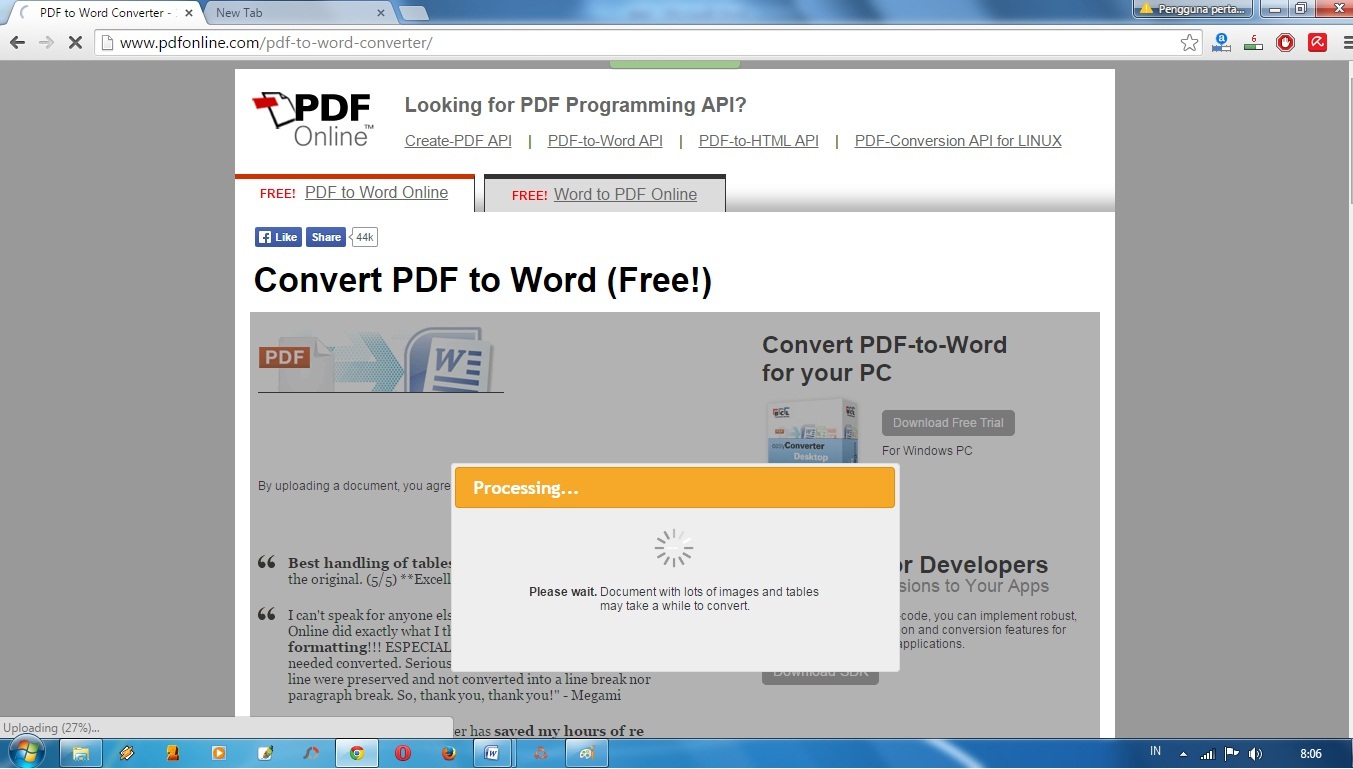1353x769 pixels.
Task: Open the Alexa traffic rank extension
Action: [1221, 43]
